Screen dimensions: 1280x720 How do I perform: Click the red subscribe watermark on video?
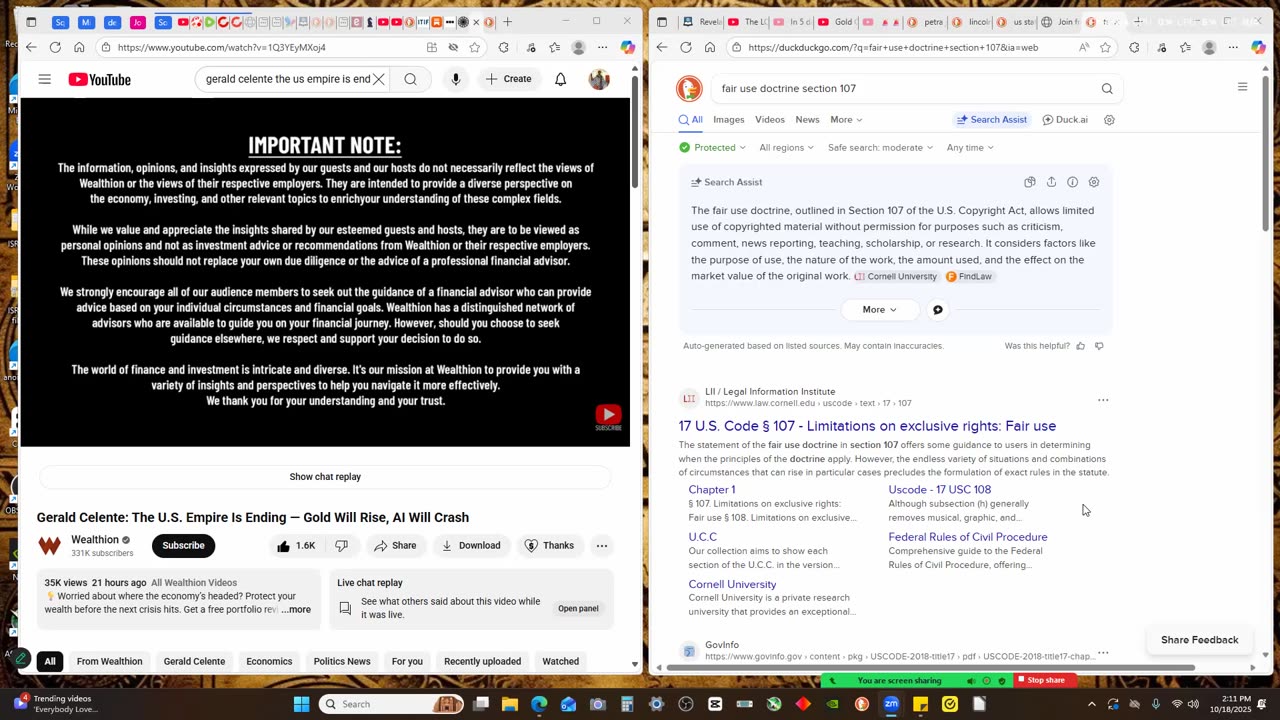point(608,417)
